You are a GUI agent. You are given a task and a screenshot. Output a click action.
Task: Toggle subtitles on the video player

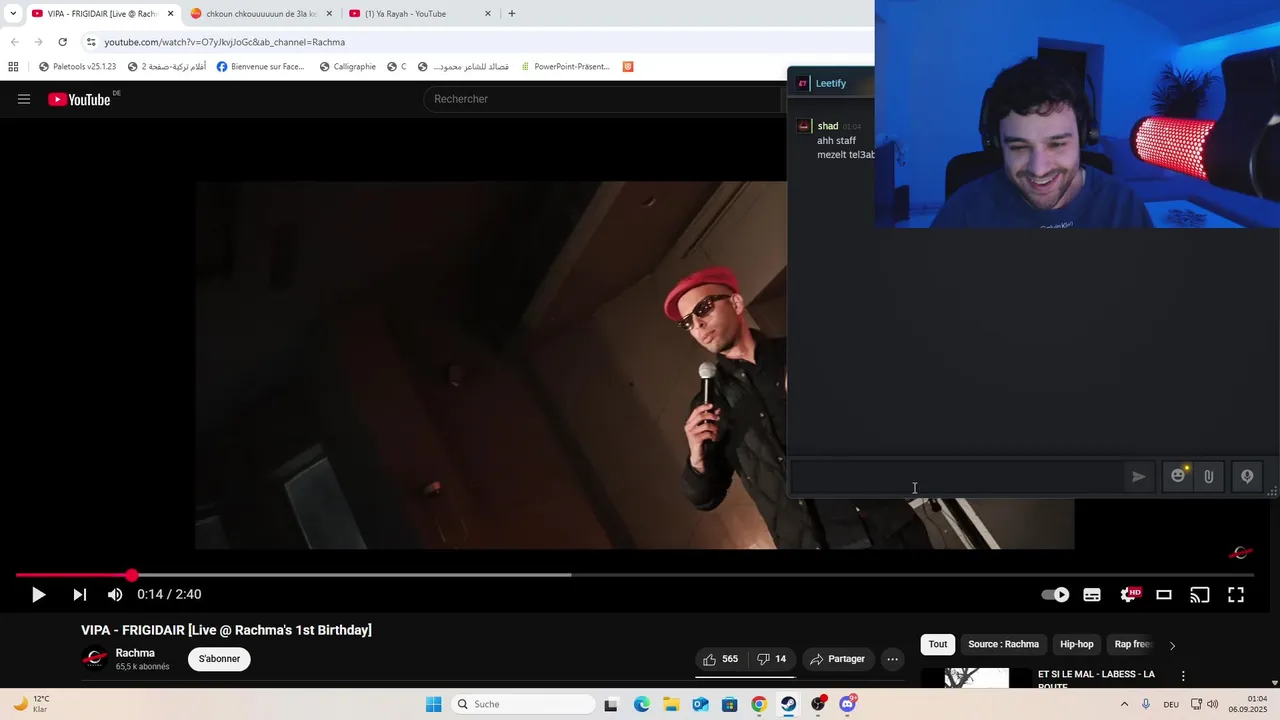[x=1092, y=594]
